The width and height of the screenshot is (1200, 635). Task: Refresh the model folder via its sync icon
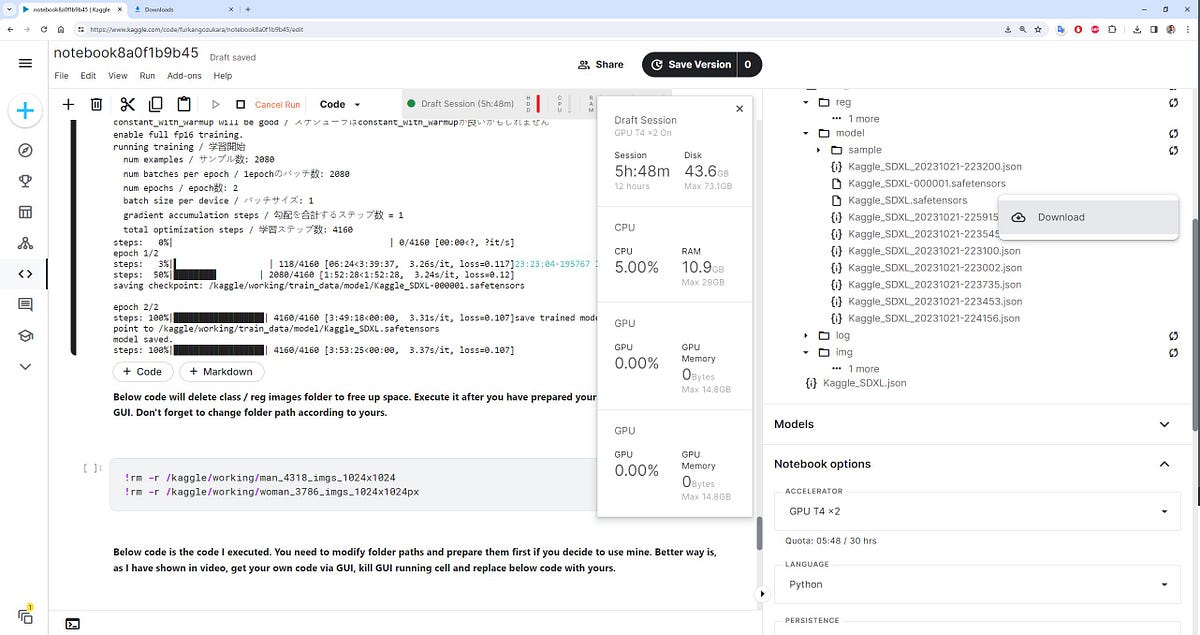(x=1172, y=132)
